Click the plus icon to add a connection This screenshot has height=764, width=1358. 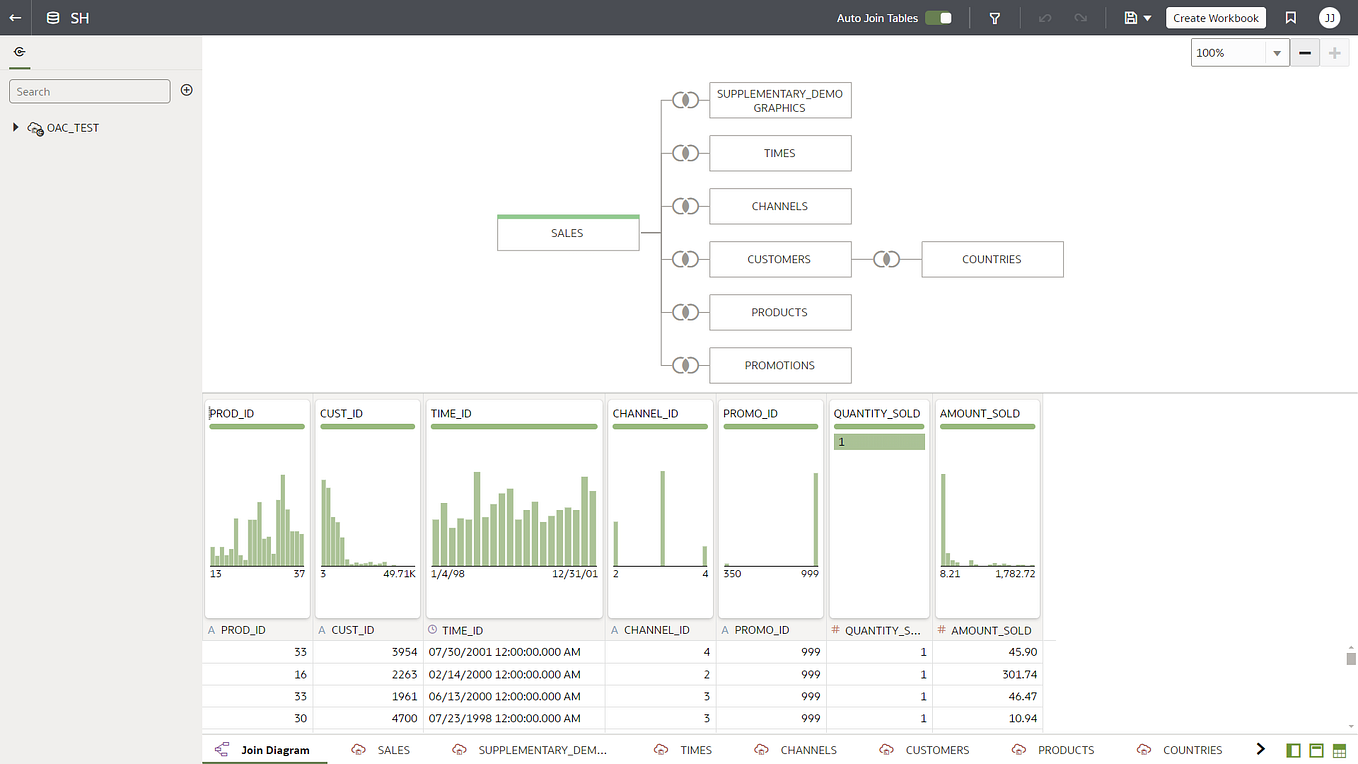click(x=186, y=90)
